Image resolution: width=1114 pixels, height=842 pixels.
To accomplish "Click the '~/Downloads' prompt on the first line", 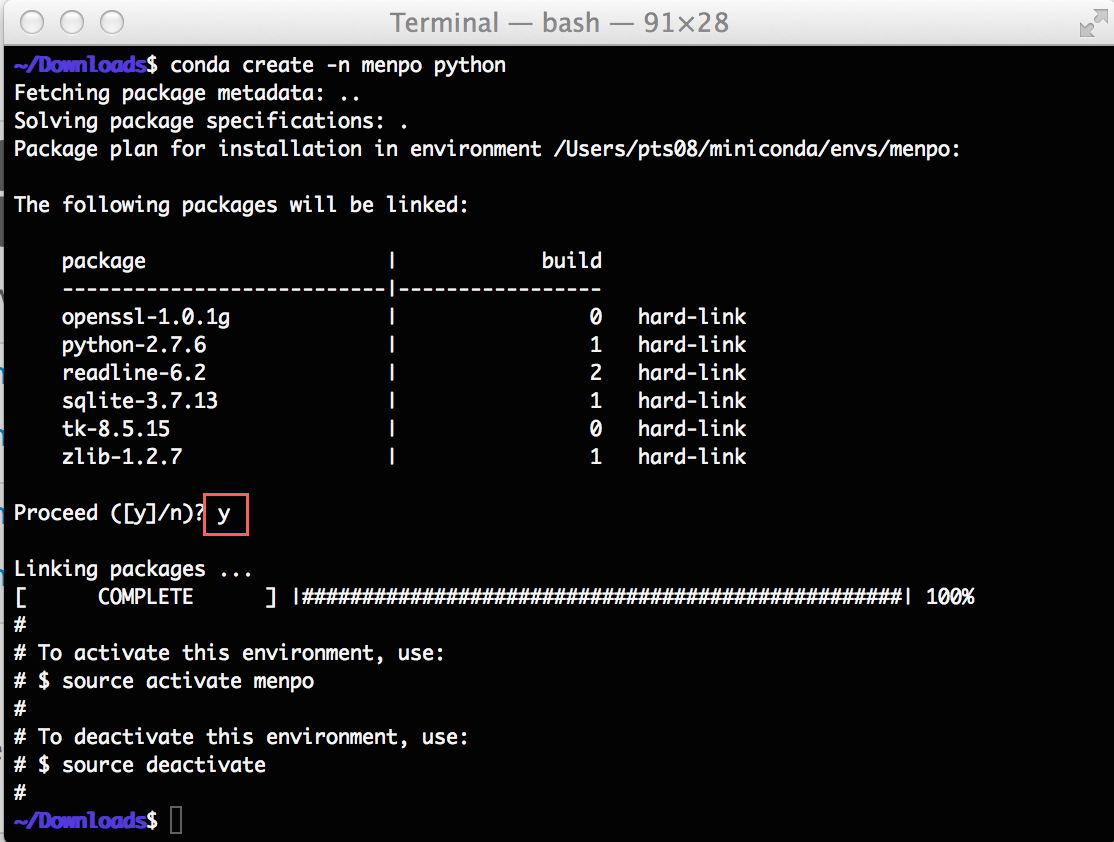I will pyautogui.click(x=80, y=65).
